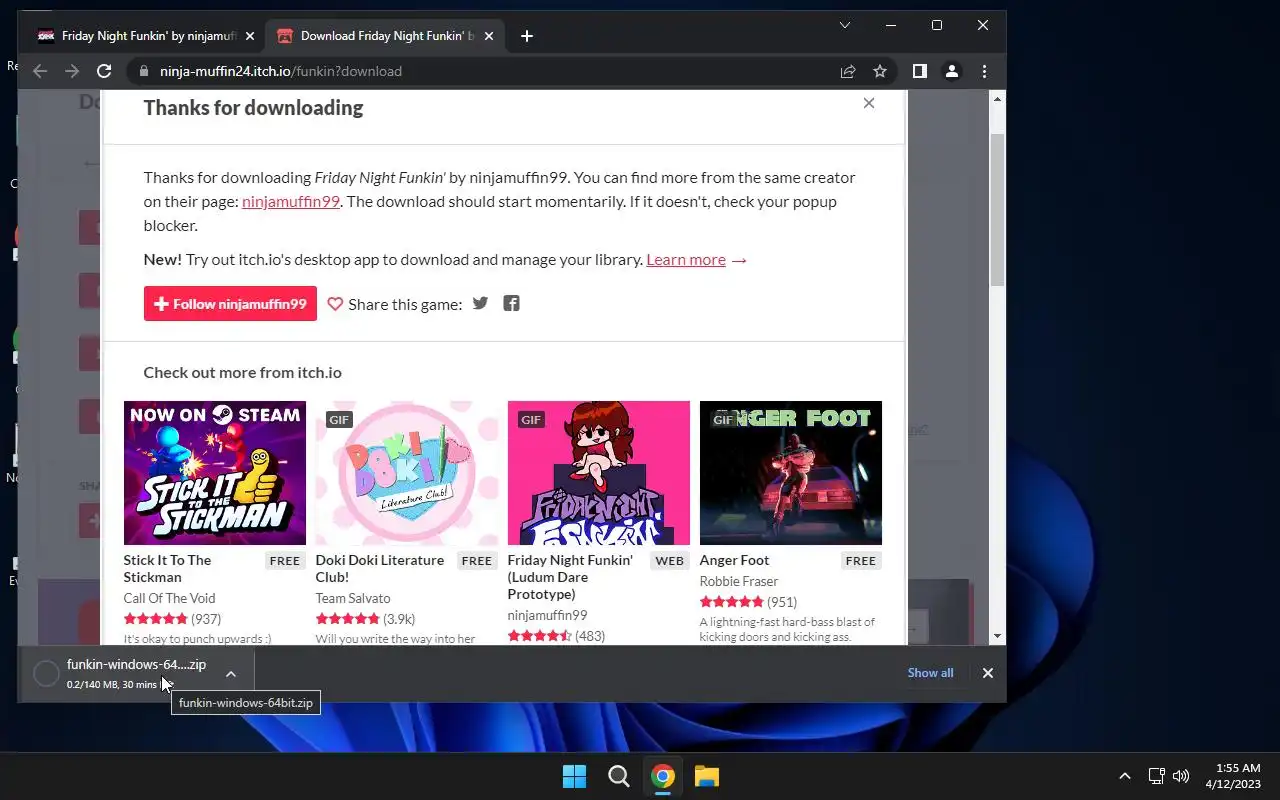Open File Explorer from taskbar
The image size is (1280, 800).
[x=707, y=776]
